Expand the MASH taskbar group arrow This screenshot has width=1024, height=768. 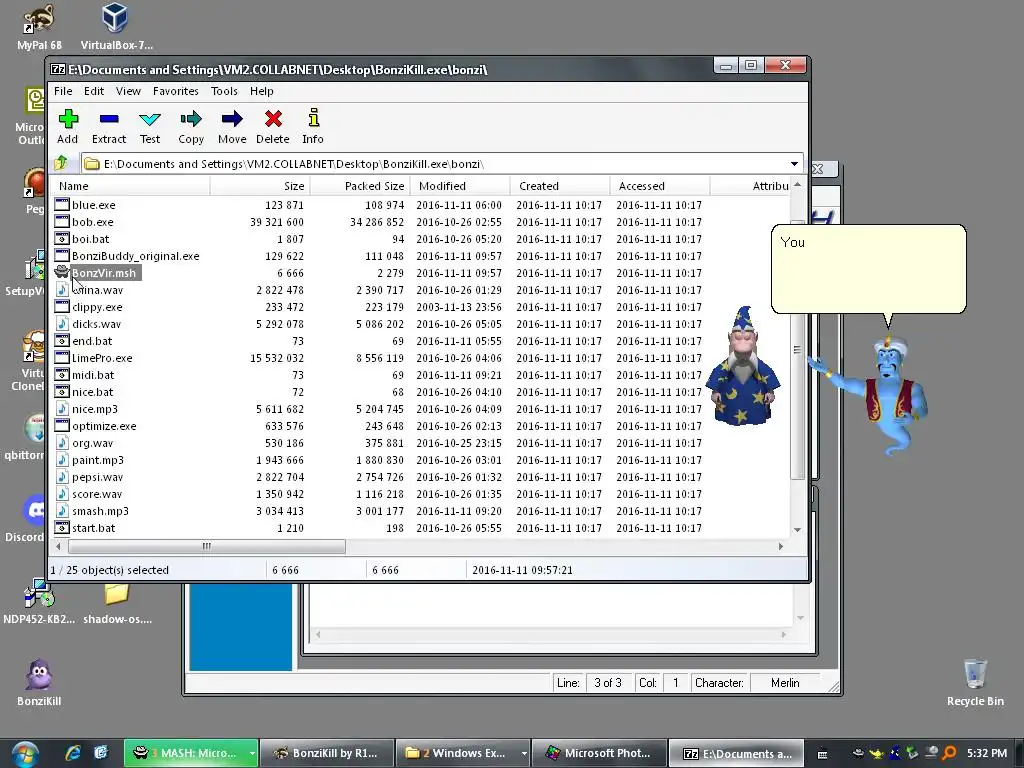[x=252, y=753]
